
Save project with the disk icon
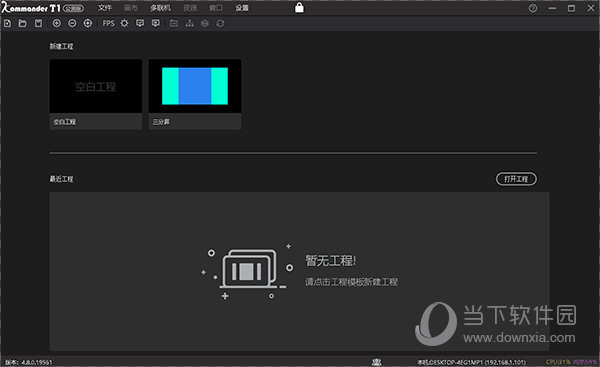click(x=38, y=24)
